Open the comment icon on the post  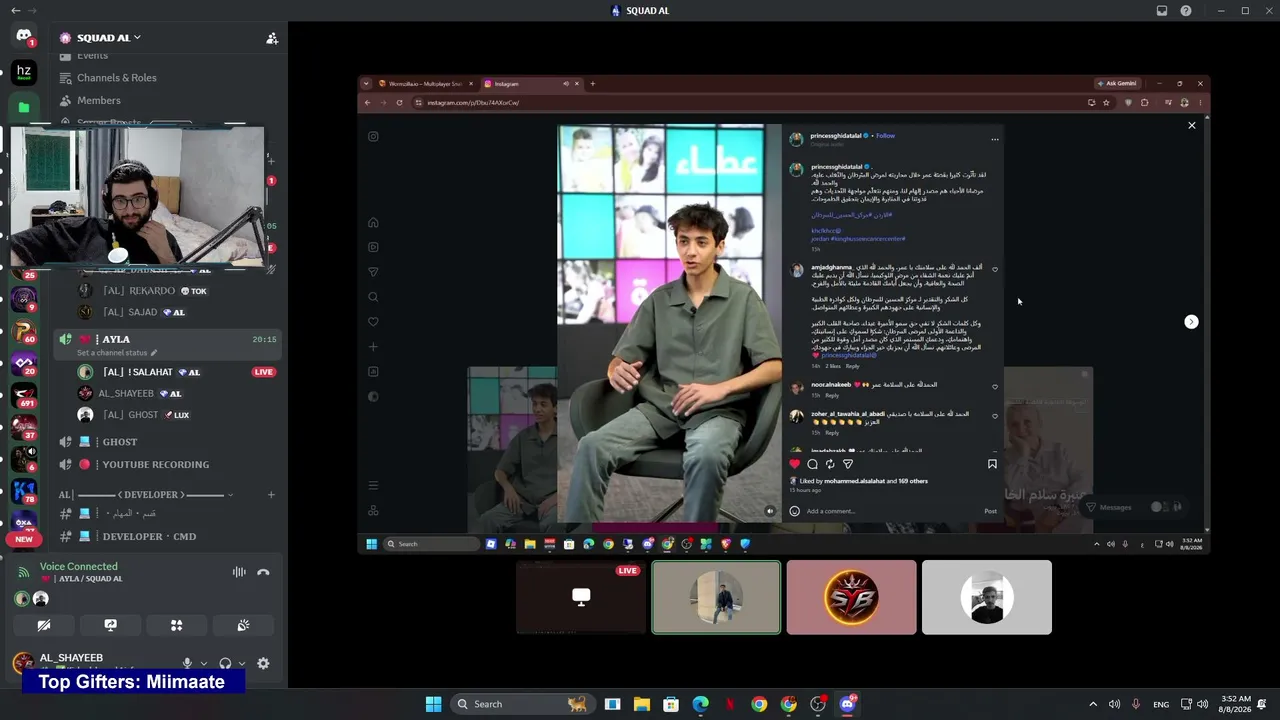pyautogui.click(x=812, y=464)
